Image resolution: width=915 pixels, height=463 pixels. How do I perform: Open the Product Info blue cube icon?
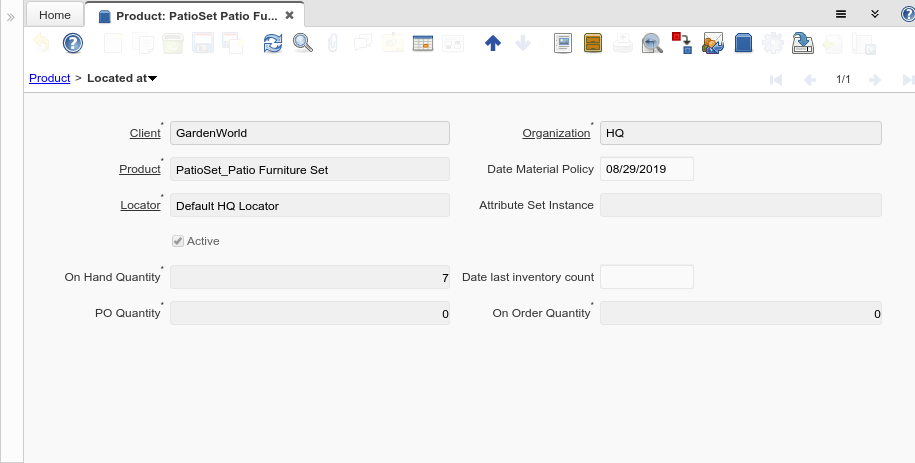click(x=743, y=43)
